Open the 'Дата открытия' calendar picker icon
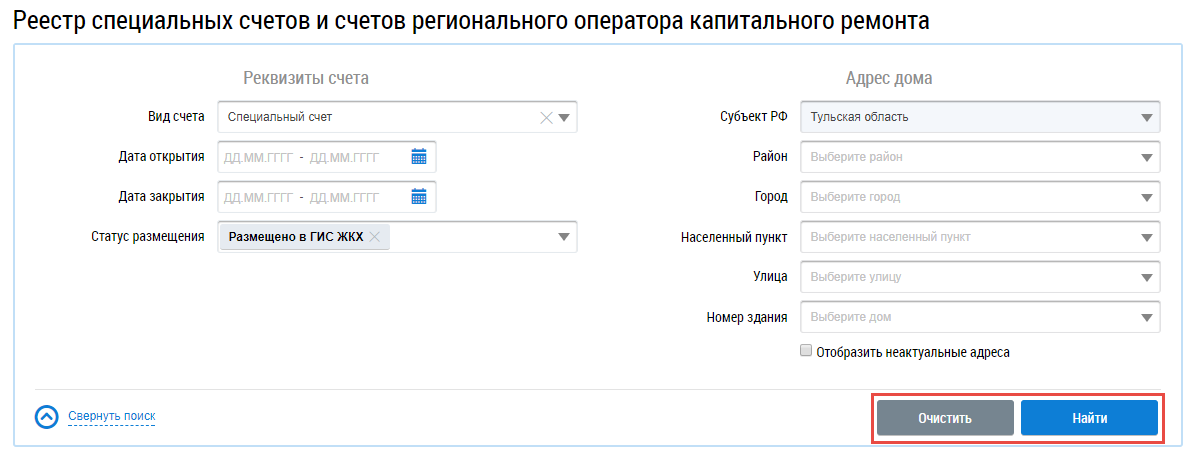Screen dimensions: 1195x458 click(419, 157)
